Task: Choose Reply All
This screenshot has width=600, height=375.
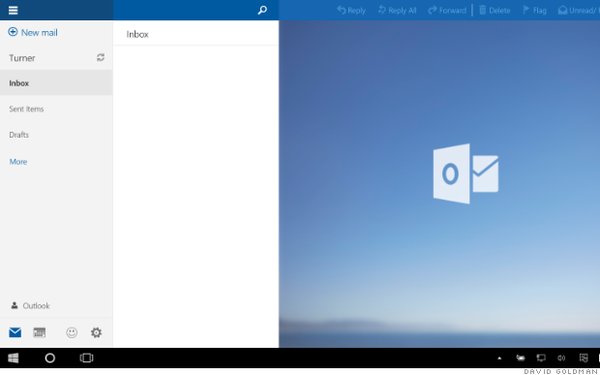Action: coord(397,10)
